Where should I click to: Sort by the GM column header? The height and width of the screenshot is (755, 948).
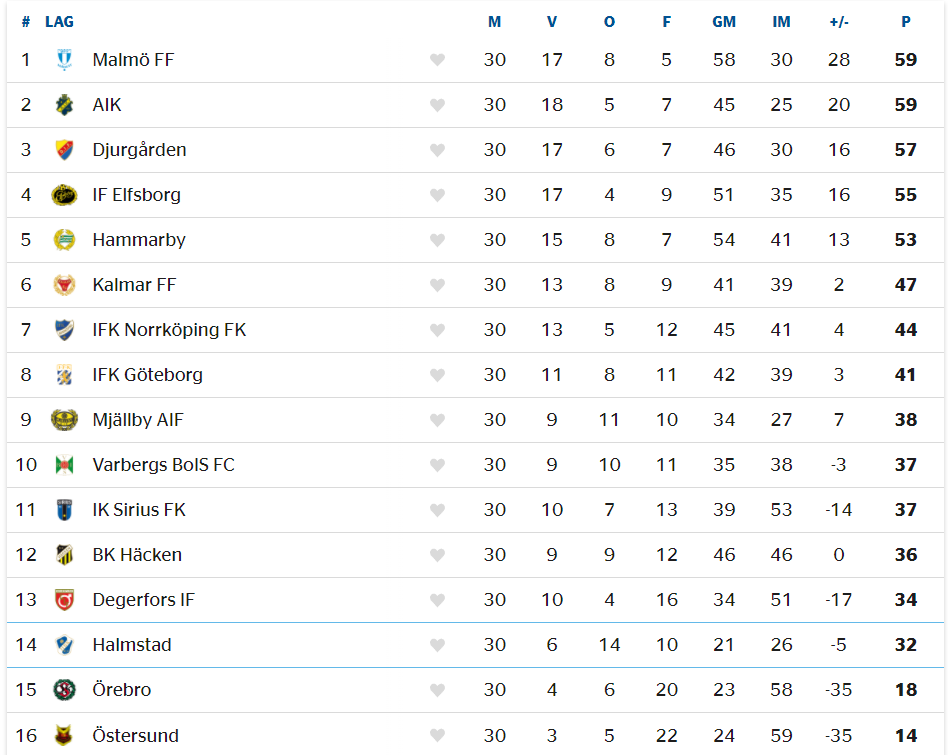coord(724,22)
